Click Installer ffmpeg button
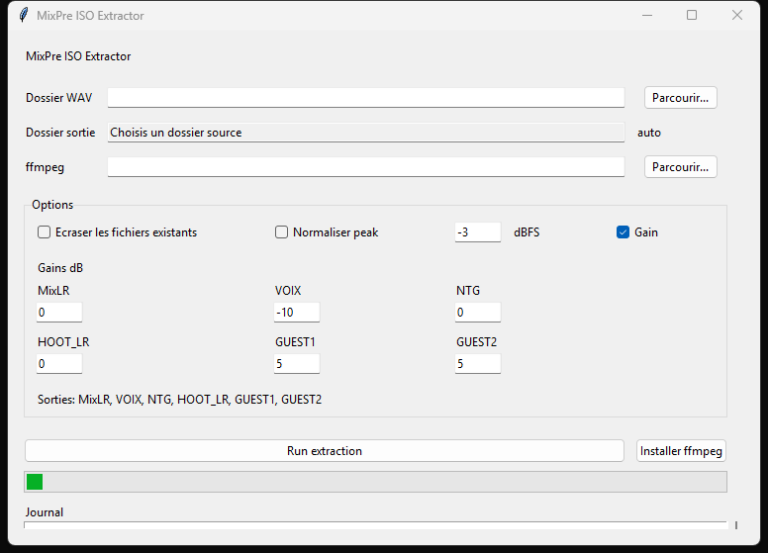Screen dimensions: 768x553 point(681,451)
